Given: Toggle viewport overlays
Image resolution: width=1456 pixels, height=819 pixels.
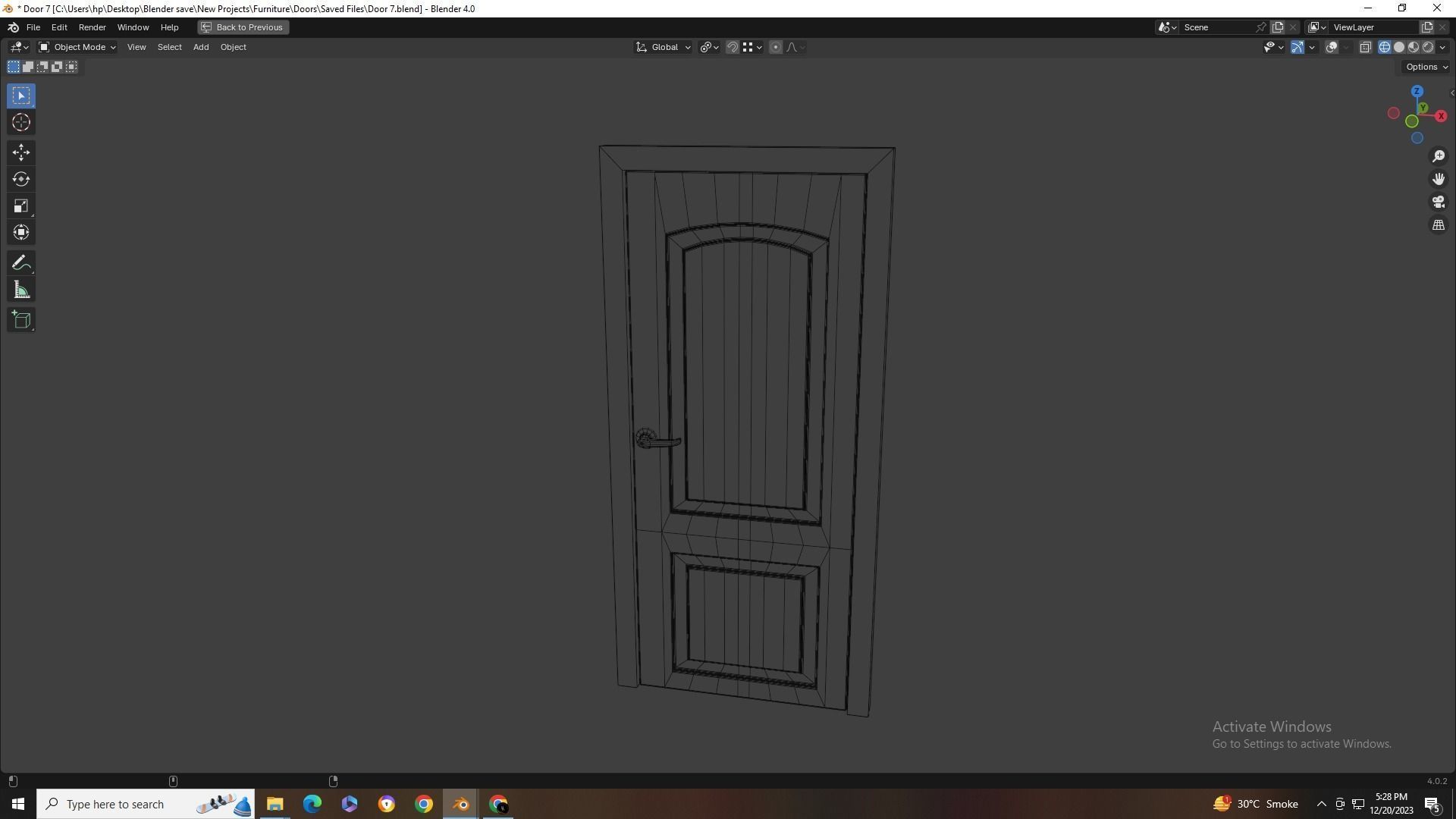Looking at the screenshot, I should [x=1332, y=47].
